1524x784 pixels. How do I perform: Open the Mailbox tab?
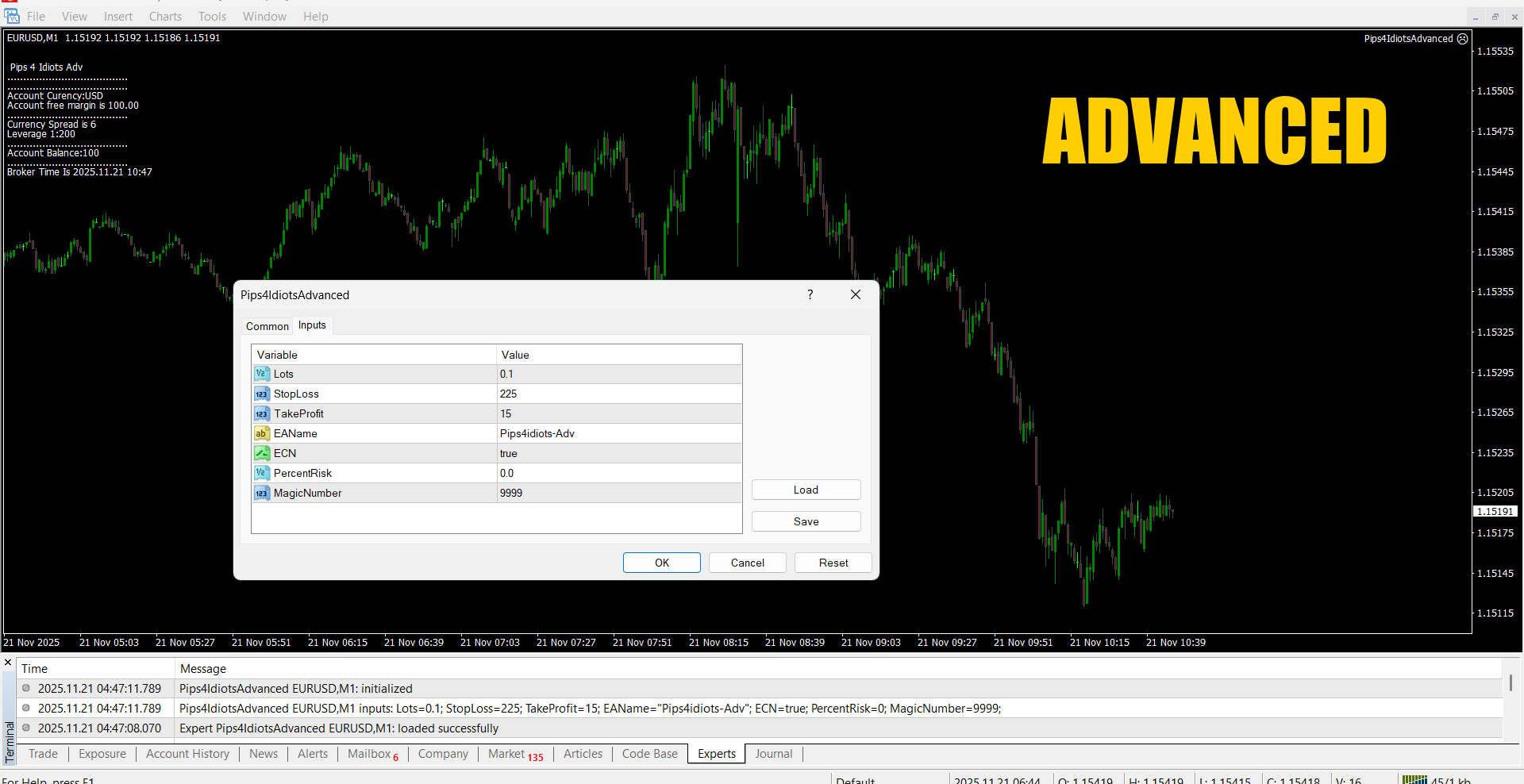372,754
